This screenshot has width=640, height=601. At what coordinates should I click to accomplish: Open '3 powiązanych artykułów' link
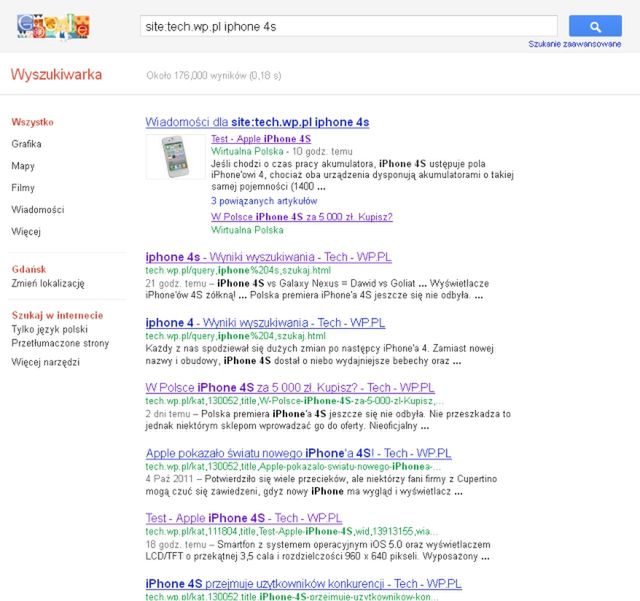[x=264, y=201]
